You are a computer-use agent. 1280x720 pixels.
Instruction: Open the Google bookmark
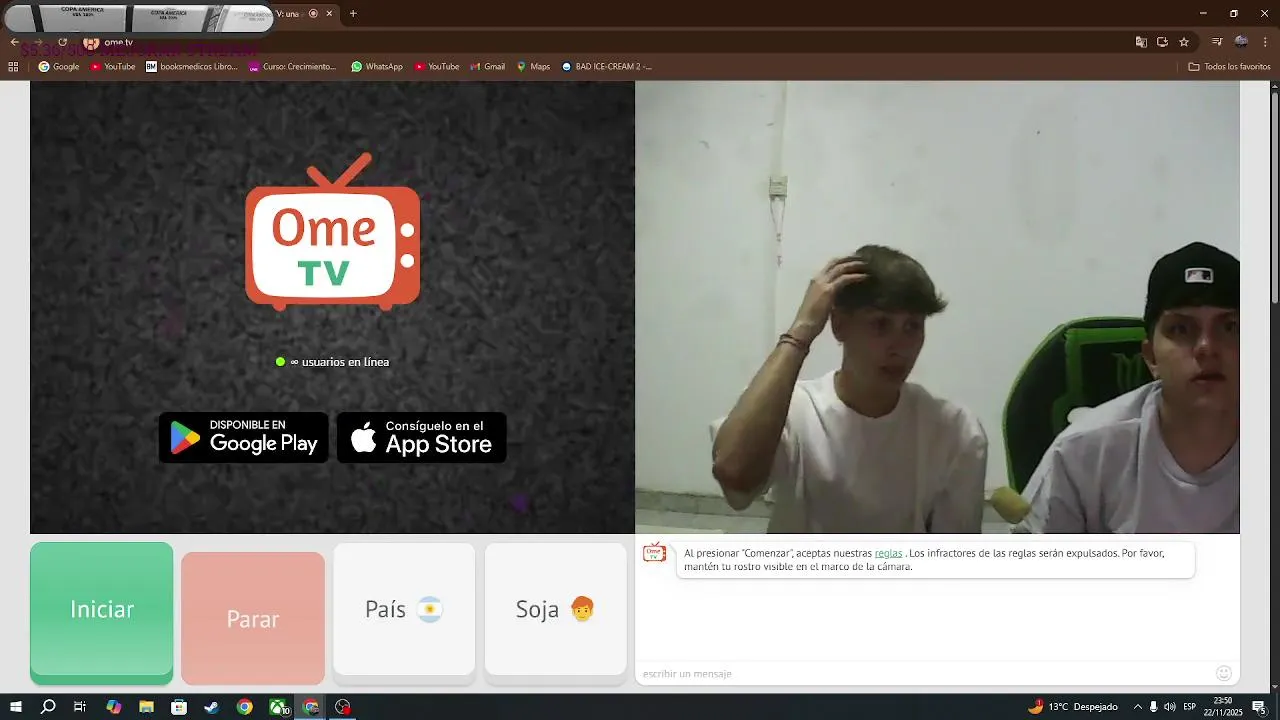[58, 67]
